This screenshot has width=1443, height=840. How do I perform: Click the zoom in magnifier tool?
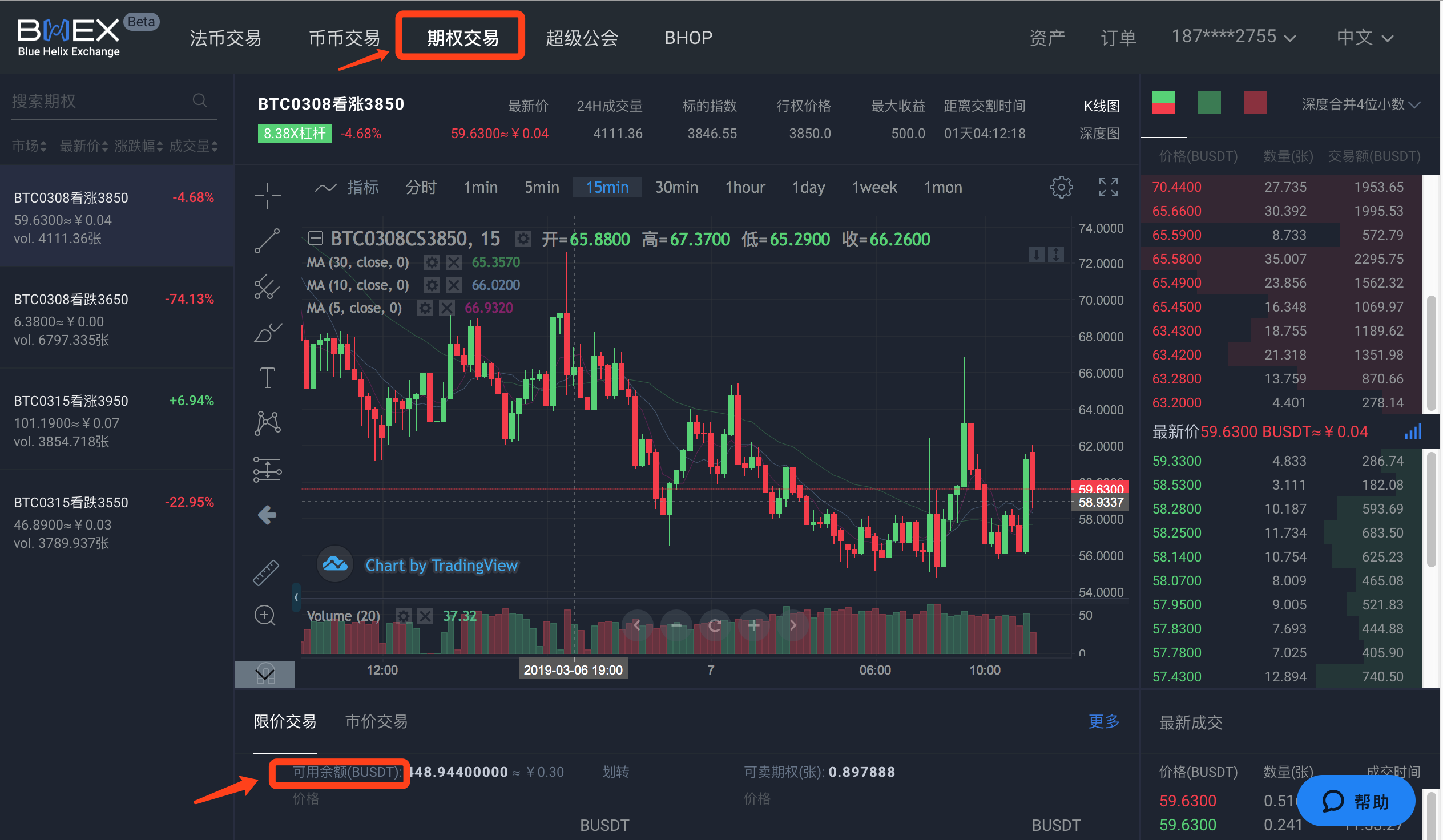(264, 616)
